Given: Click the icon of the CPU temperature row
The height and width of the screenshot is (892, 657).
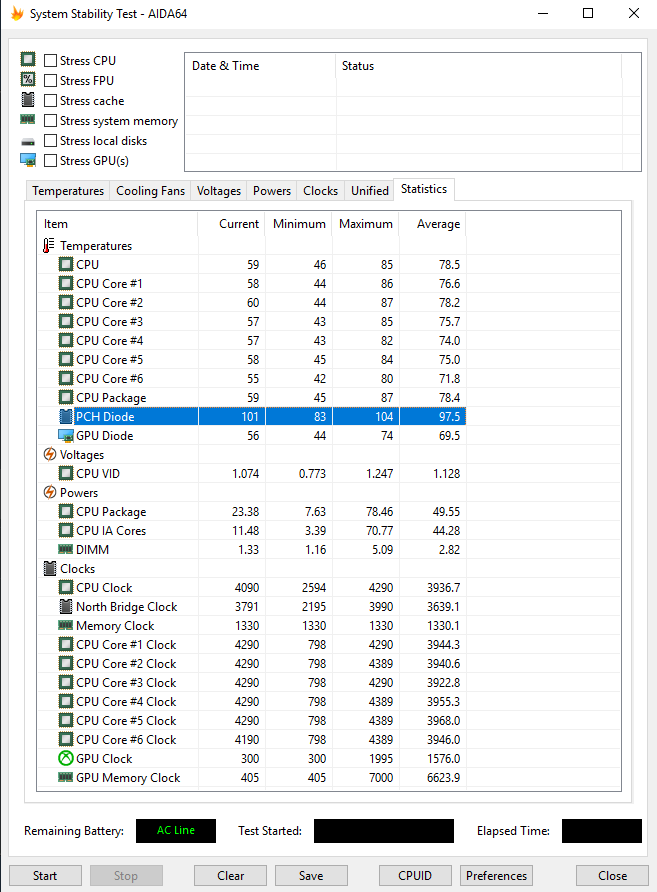Looking at the screenshot, I should (x=66, y=265).
